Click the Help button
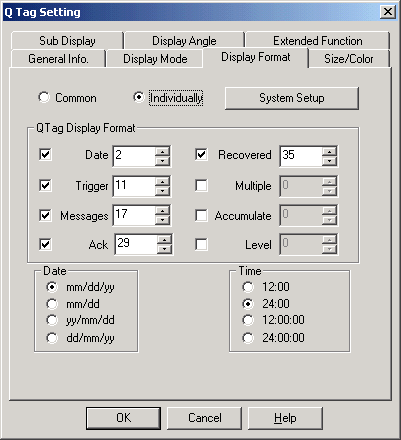Screen dimensions: 401x440 click(x=285, y=418)
